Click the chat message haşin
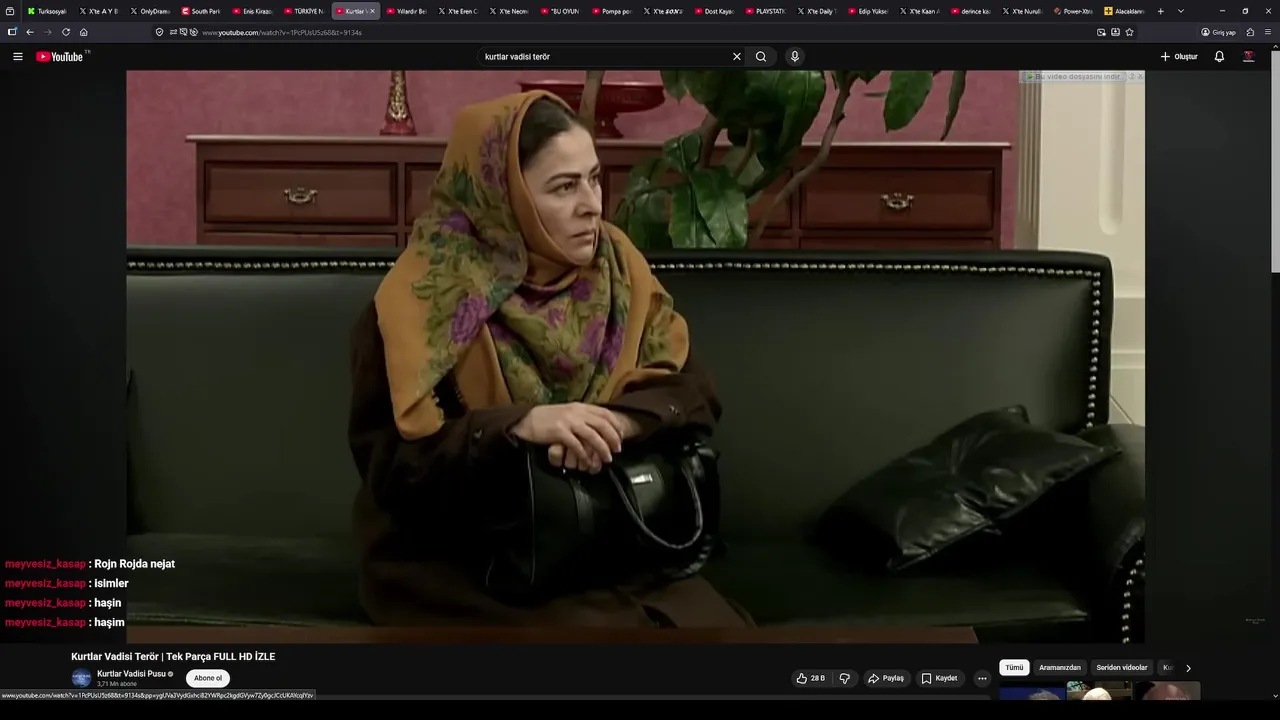Viewport: 1280px width, 720px height. pyautogui.click(x=107, y=603)
